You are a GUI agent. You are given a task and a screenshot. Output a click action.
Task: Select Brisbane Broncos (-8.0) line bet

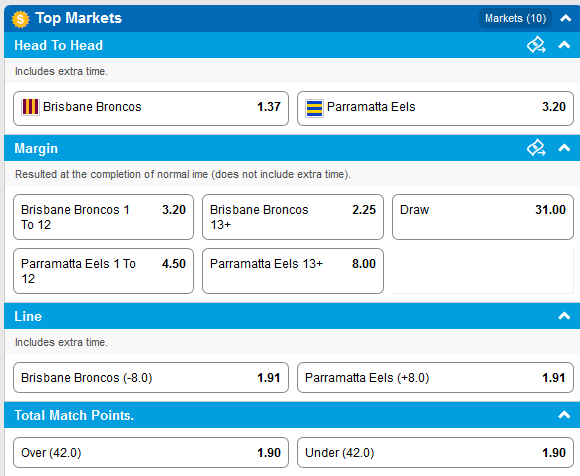[x=151, y=378]
